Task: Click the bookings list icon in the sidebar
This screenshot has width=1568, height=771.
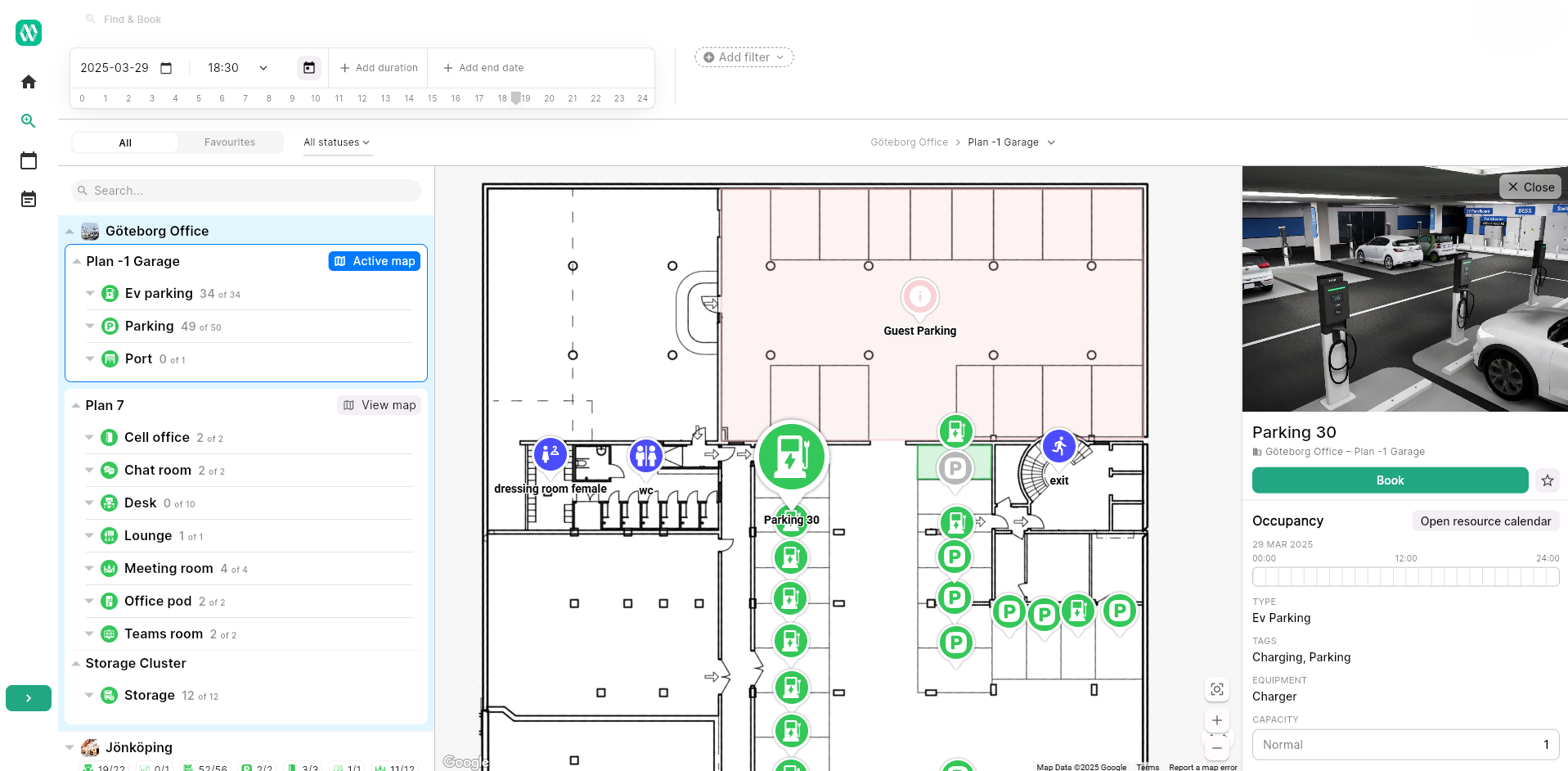Action: pos(28,199)
